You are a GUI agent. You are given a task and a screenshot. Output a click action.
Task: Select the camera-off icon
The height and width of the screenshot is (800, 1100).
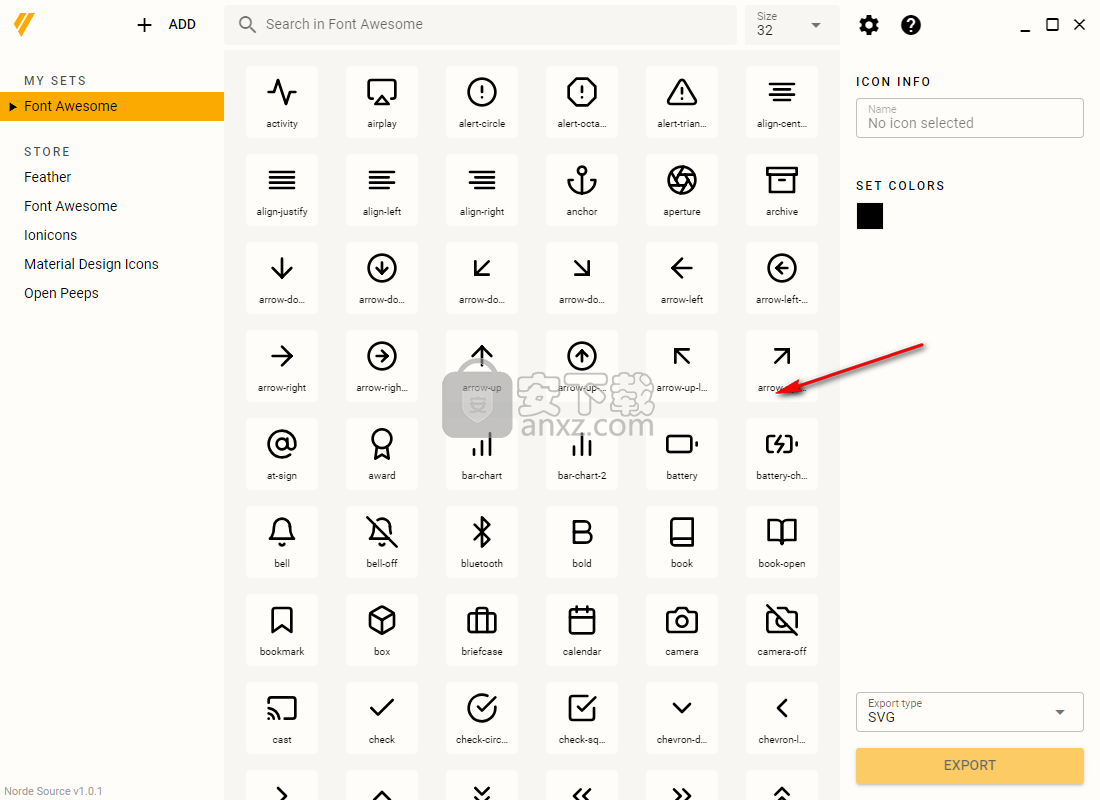coord(782,629)
